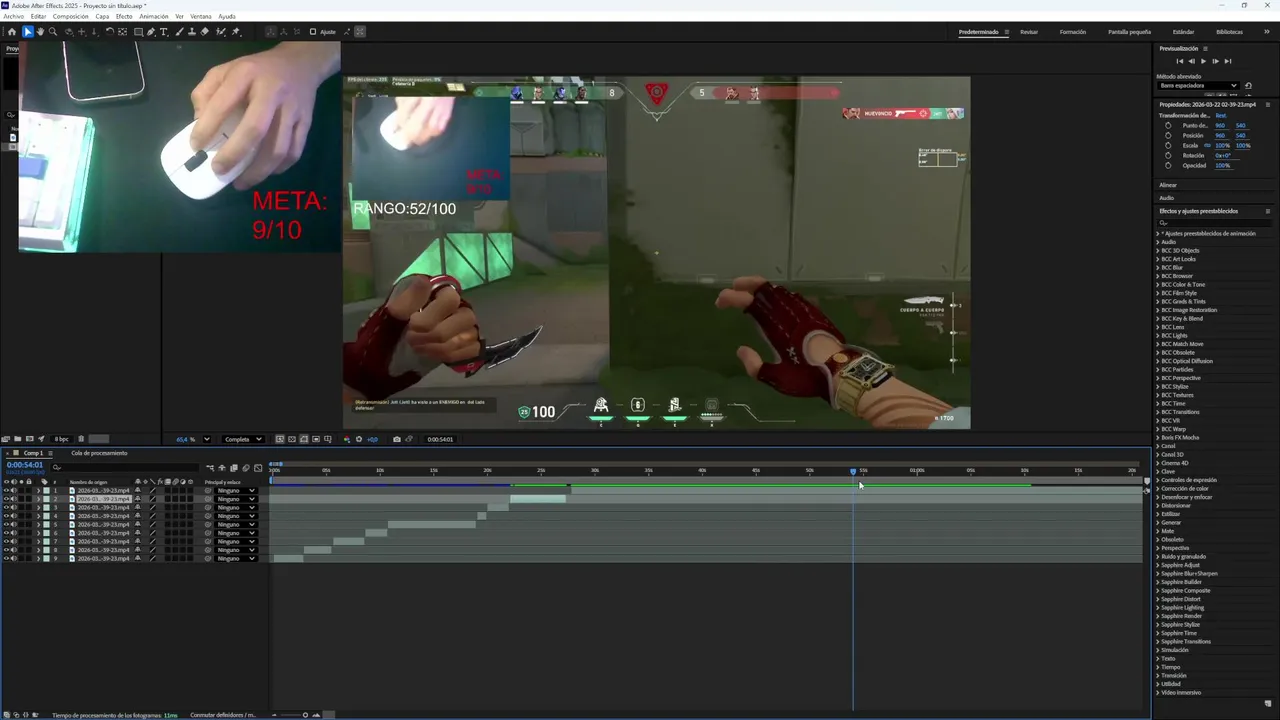Expand the Alinear panel section
The height and width of the screenshot is (720, 1280).
pyautogui.click(x=1168, y=185)
